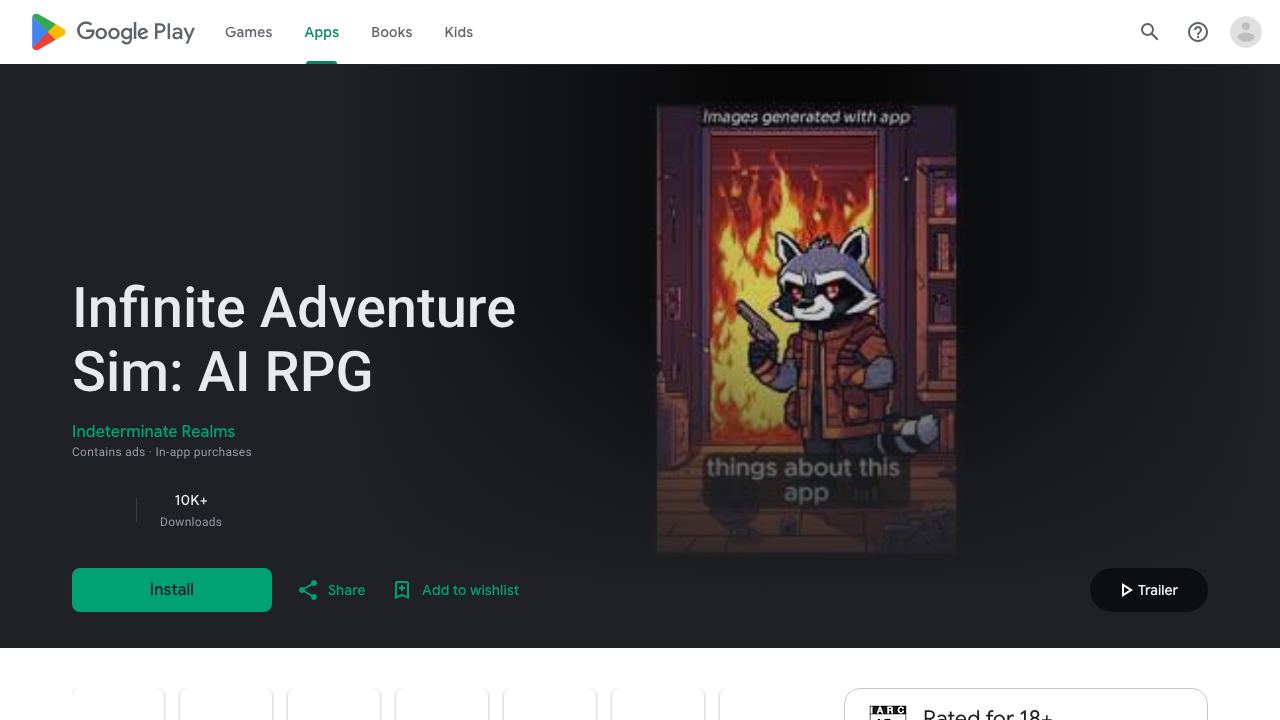Click the Share label
The image size is (1280, 720).
pyautogui.click(x=346, y=590)
